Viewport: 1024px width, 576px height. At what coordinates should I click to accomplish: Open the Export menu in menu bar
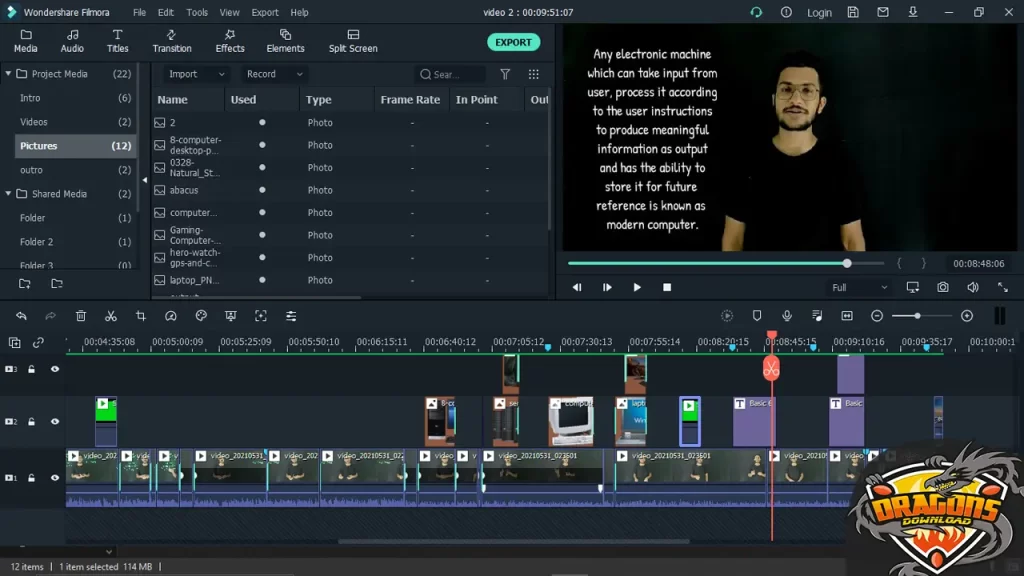265,13
